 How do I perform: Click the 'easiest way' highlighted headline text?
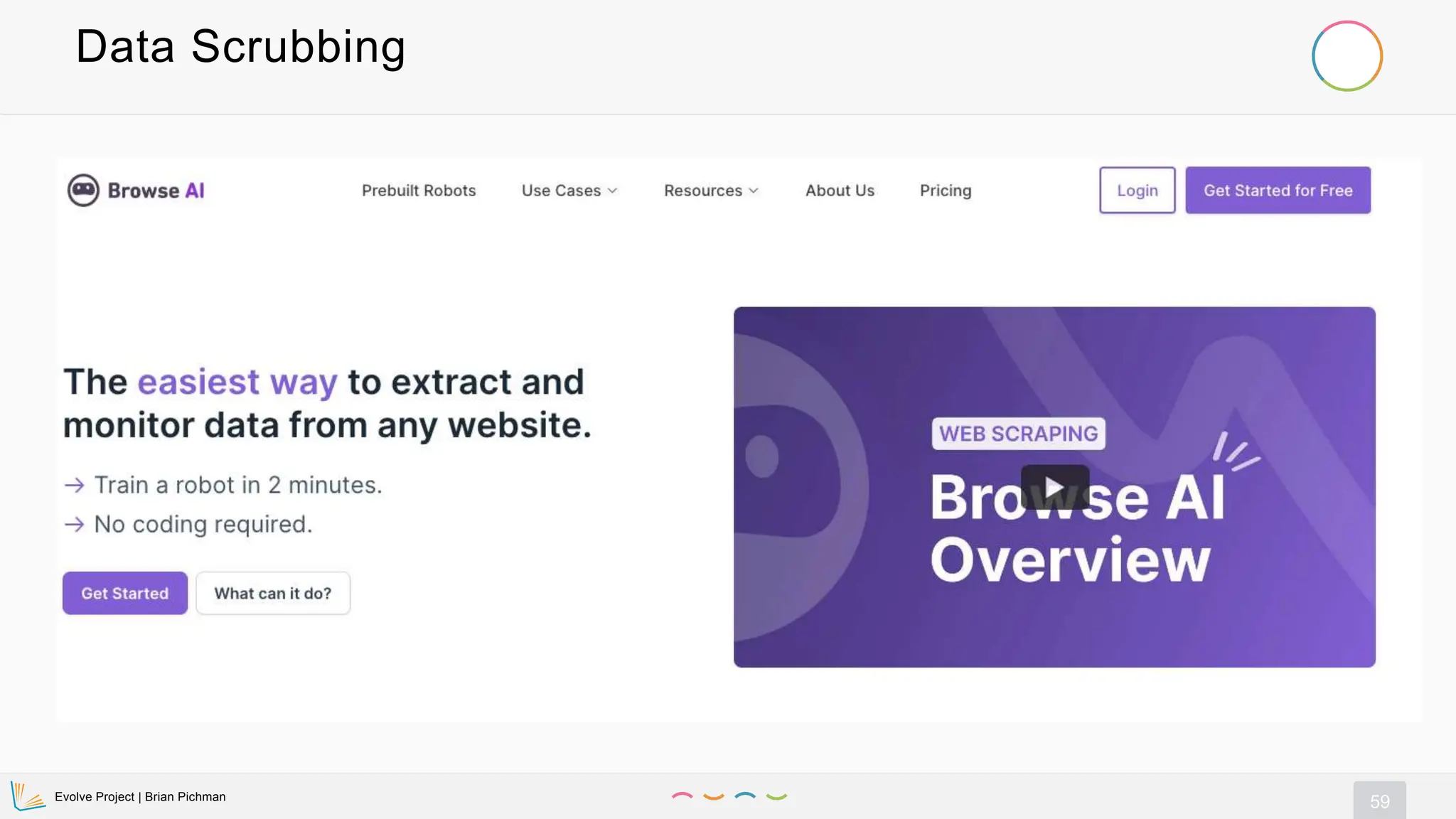pos(237,382)
